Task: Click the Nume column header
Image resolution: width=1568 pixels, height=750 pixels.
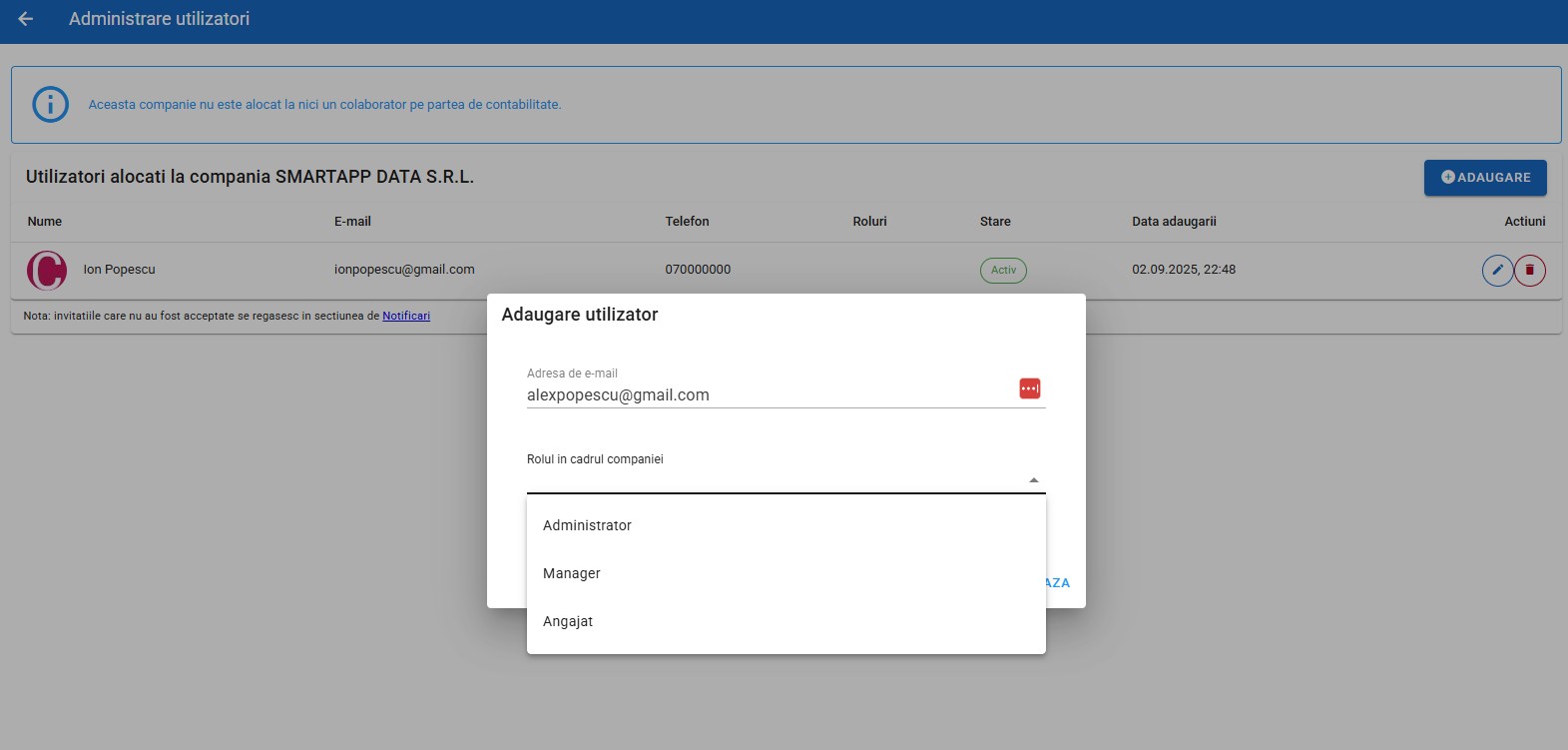Action: pyautogui.click(x=45, y=222)
